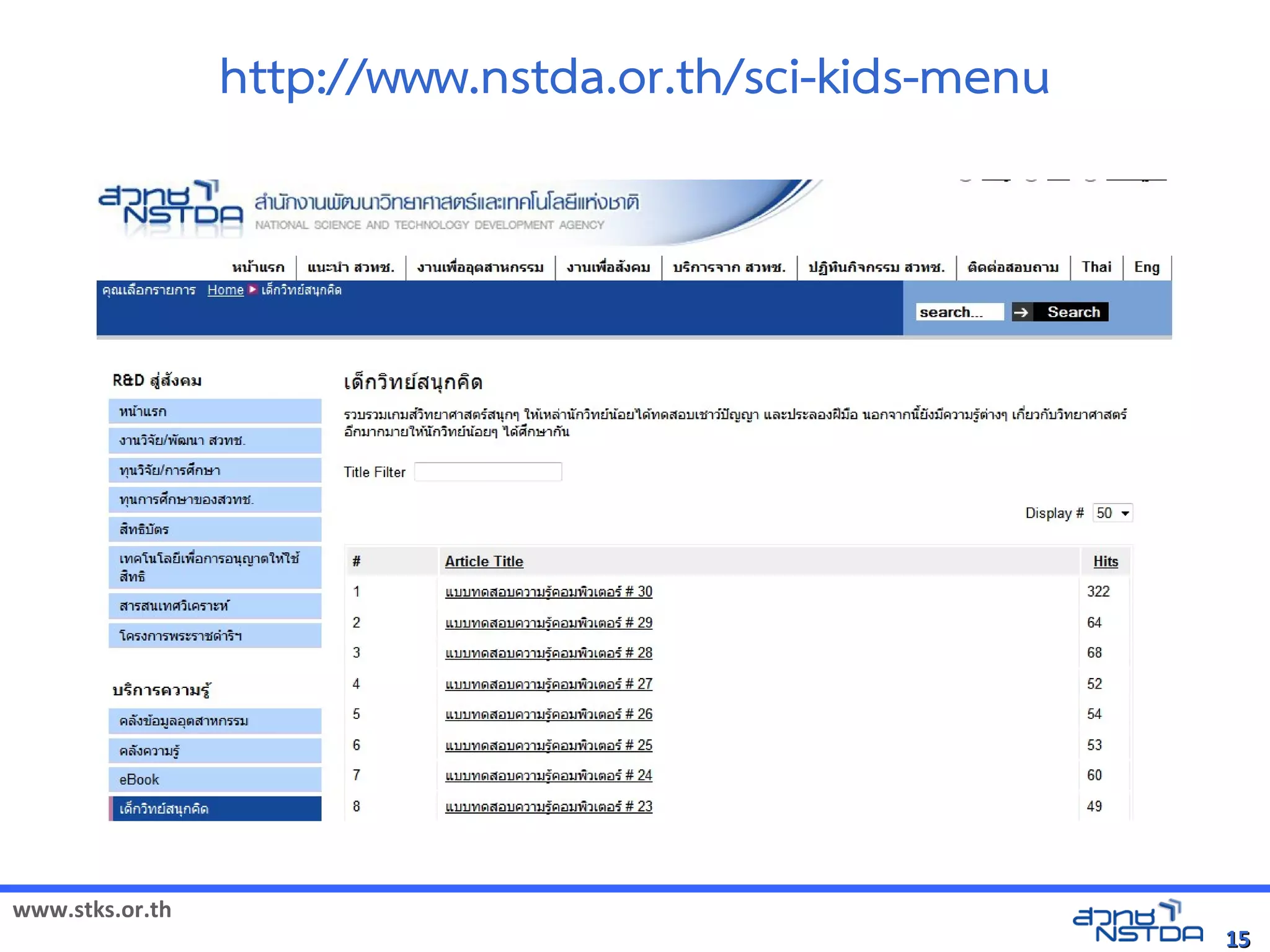Click the Title Filter input box
Screen dimensions: 1270x952
[x=488, y=472]
